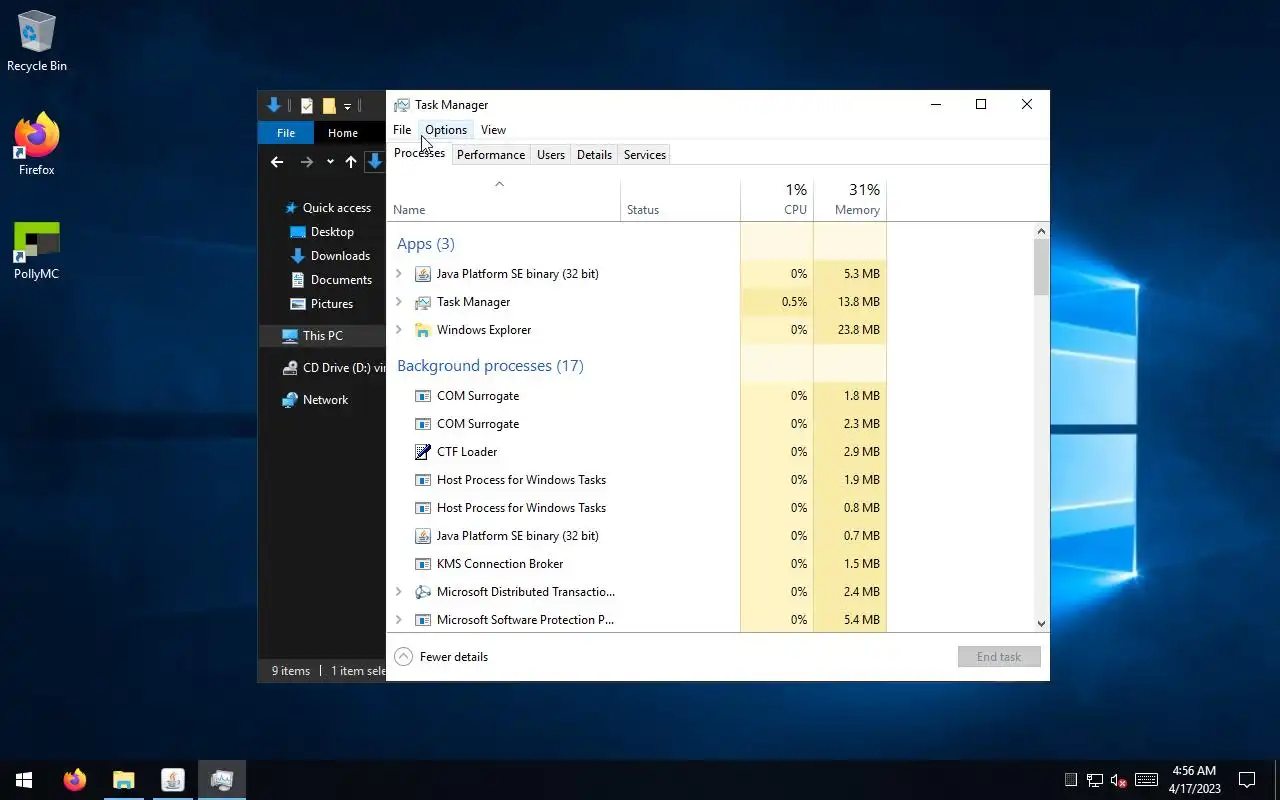The width and height of the screenshot is (1280, 800).
Task: Collapse view with Fewer details
Action: tap(441, 657)
